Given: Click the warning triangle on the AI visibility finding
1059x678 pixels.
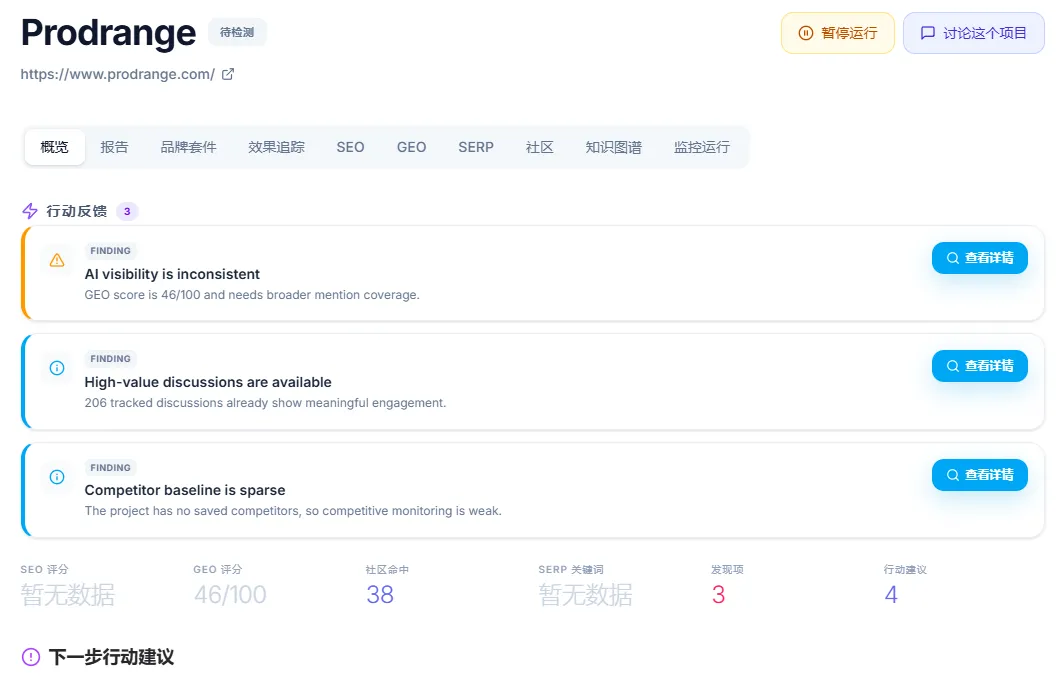Looking at the screenshot, I should pos(57,259).
